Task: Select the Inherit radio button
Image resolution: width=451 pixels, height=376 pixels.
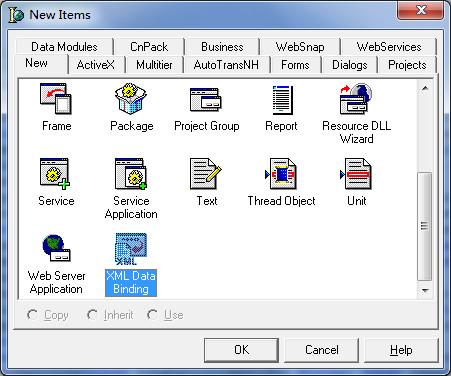Action: pyautogui.click(x=92, y=315)
